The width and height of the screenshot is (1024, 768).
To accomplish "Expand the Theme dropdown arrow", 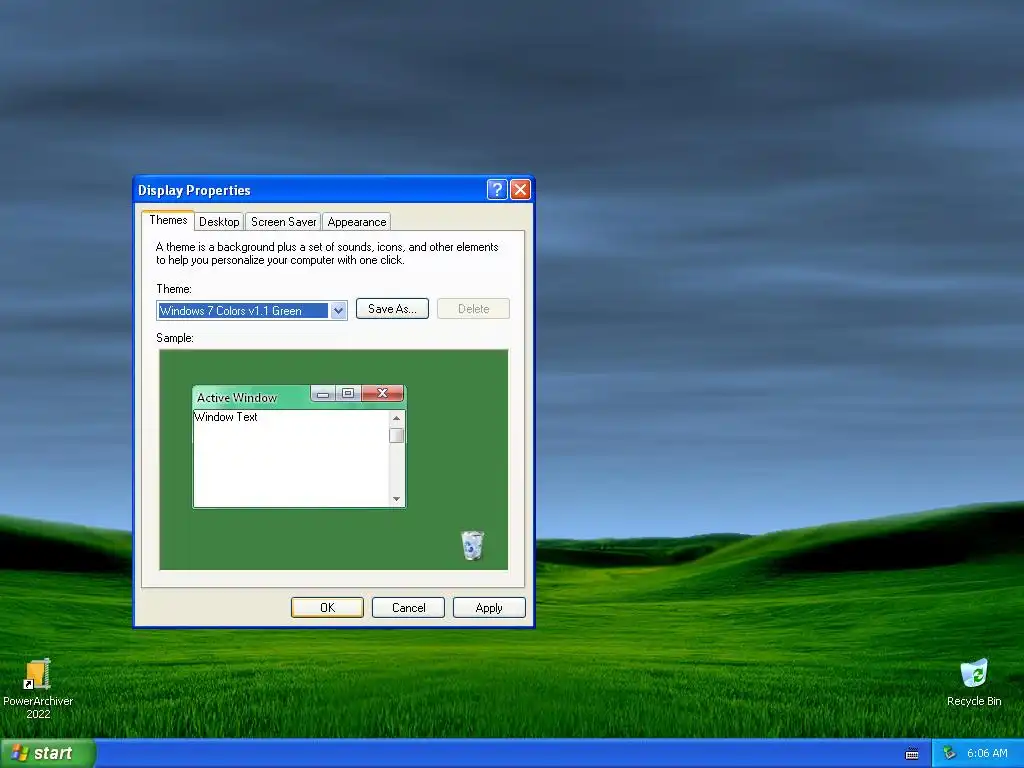I will point(338,311).
